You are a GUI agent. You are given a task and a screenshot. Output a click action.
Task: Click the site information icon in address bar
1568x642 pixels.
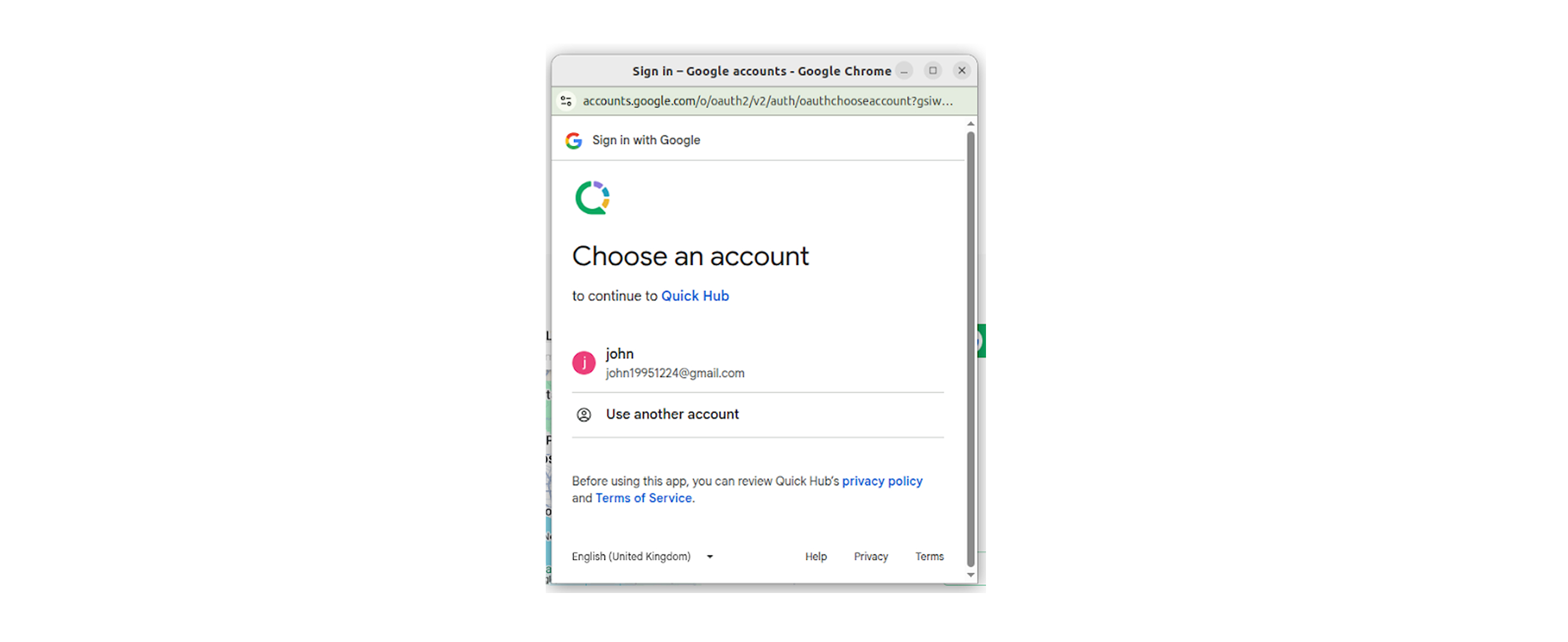(566, 101)
